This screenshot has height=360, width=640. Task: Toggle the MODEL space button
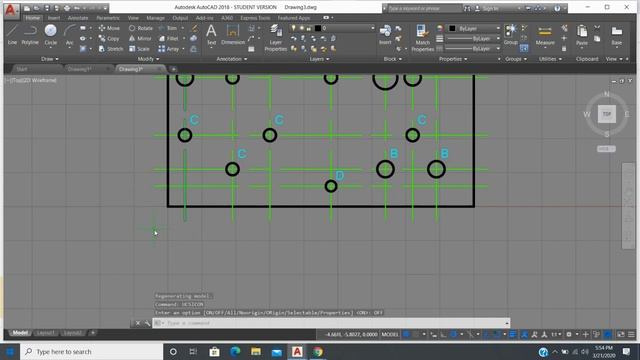(389, 334)
